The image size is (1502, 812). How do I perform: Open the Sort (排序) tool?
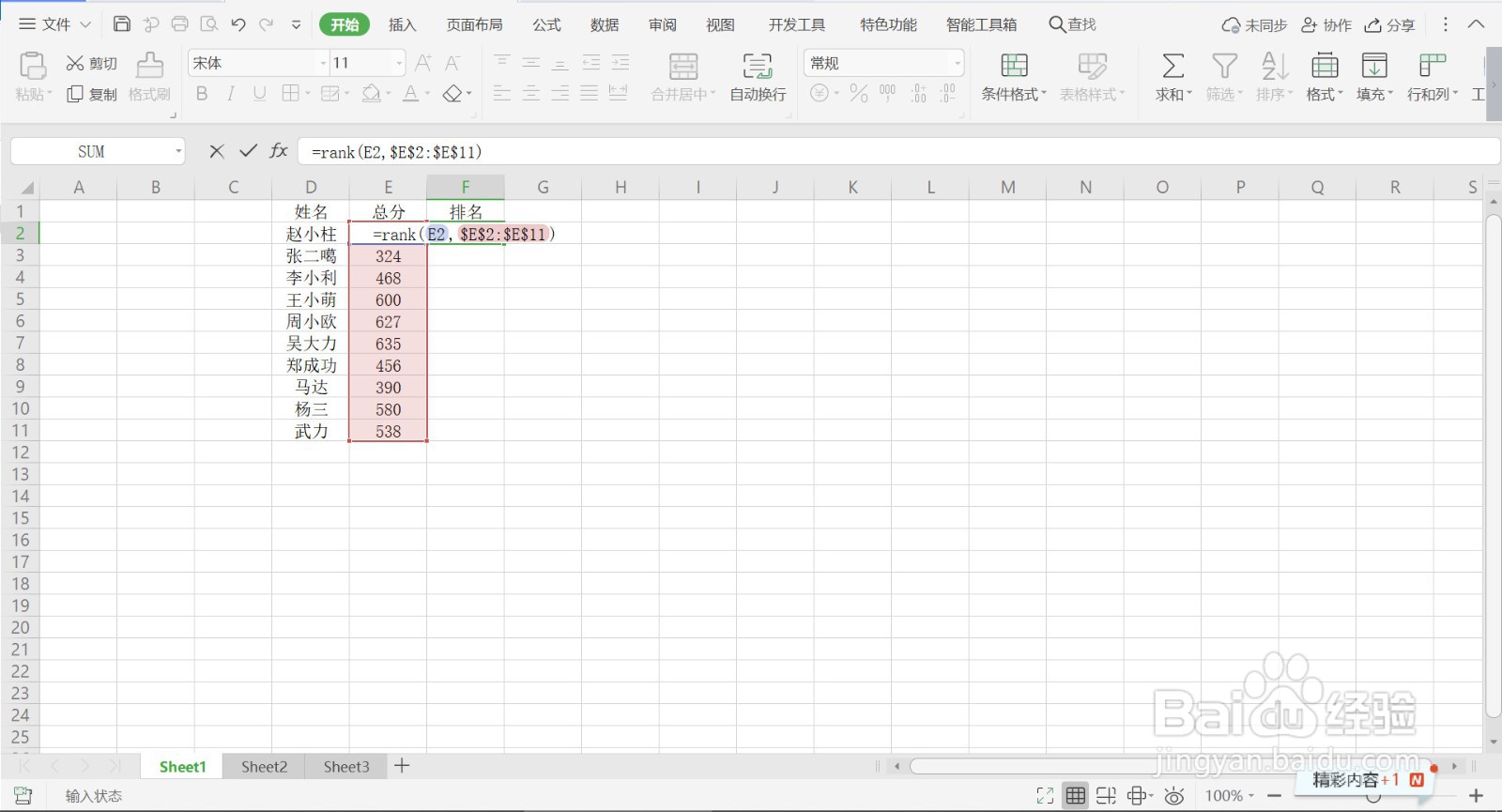point(1274,77)
